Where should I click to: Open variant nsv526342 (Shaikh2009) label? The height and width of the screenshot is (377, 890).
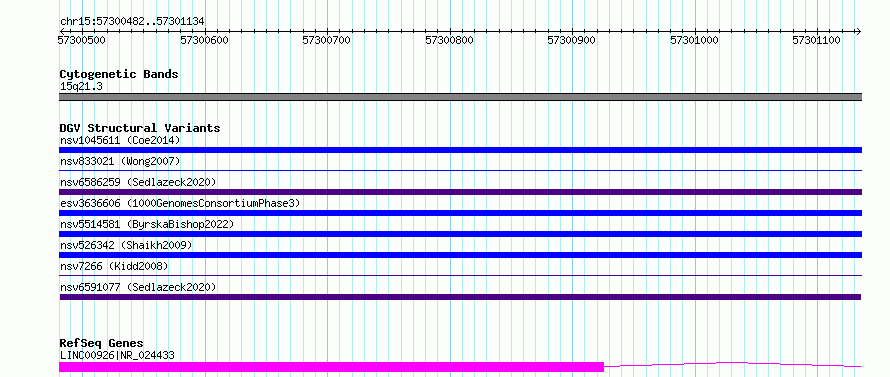(x=126, y=245)
